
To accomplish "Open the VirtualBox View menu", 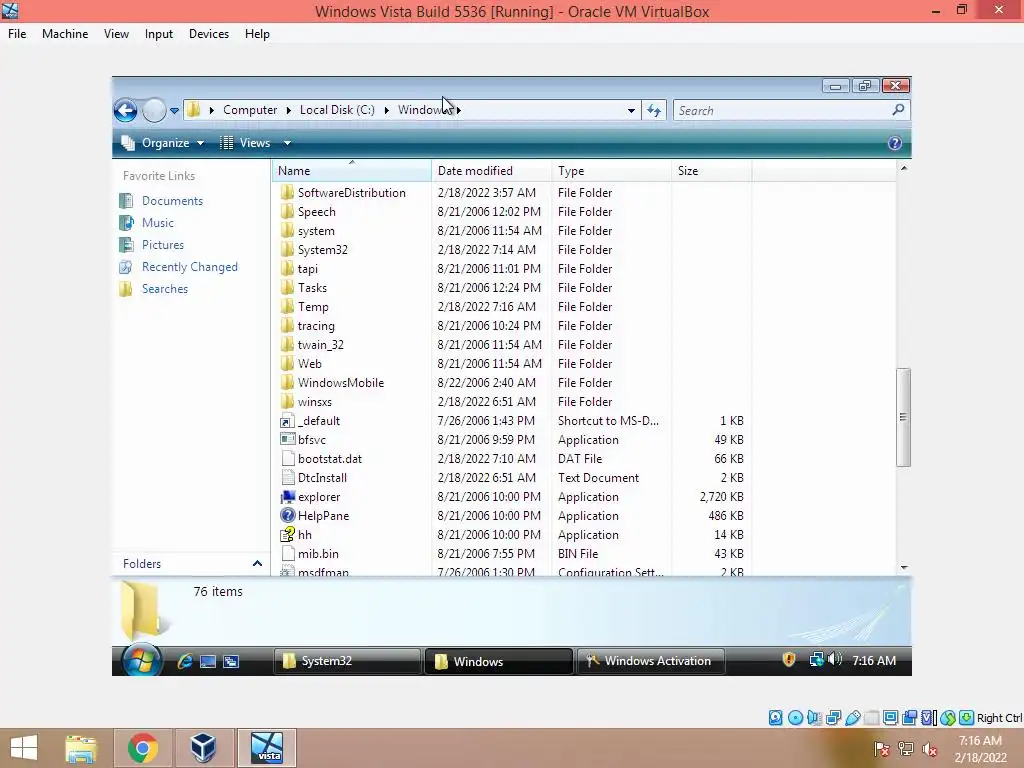I will (116, 34).
